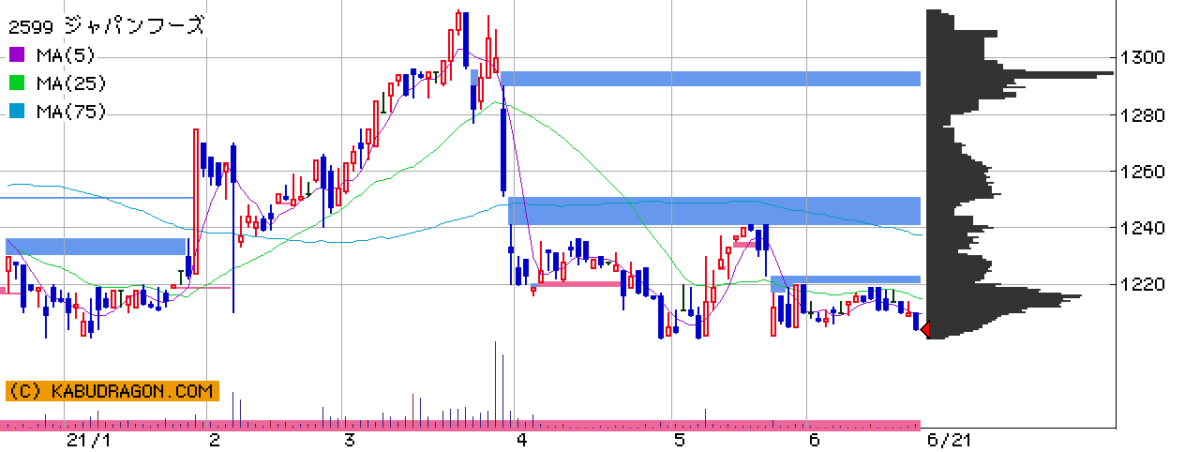This screenshot has height=452, width=1200.
Task: Click the '(C) KABUDRAGON.COM' copyright label
Action: [x=112, y=391]
